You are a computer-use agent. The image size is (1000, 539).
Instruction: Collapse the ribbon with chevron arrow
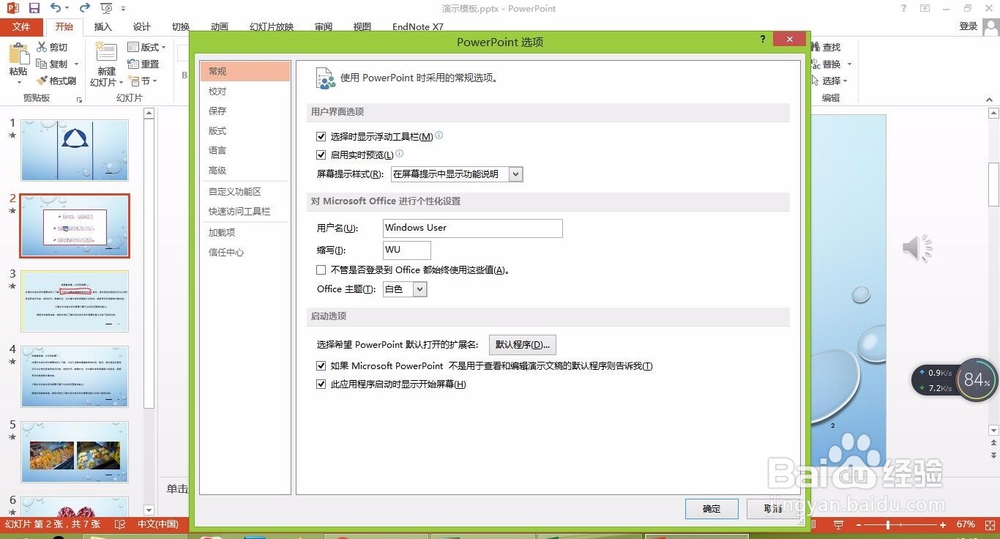[989, 100]
